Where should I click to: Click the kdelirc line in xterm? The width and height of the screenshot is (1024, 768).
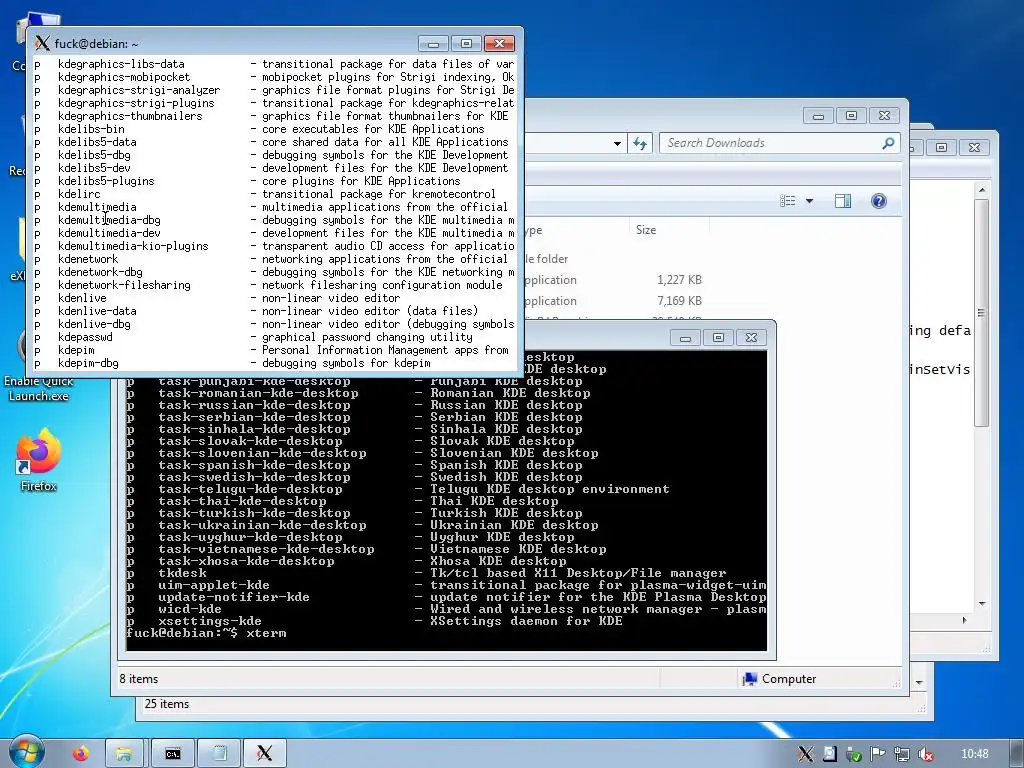(274, 194)
